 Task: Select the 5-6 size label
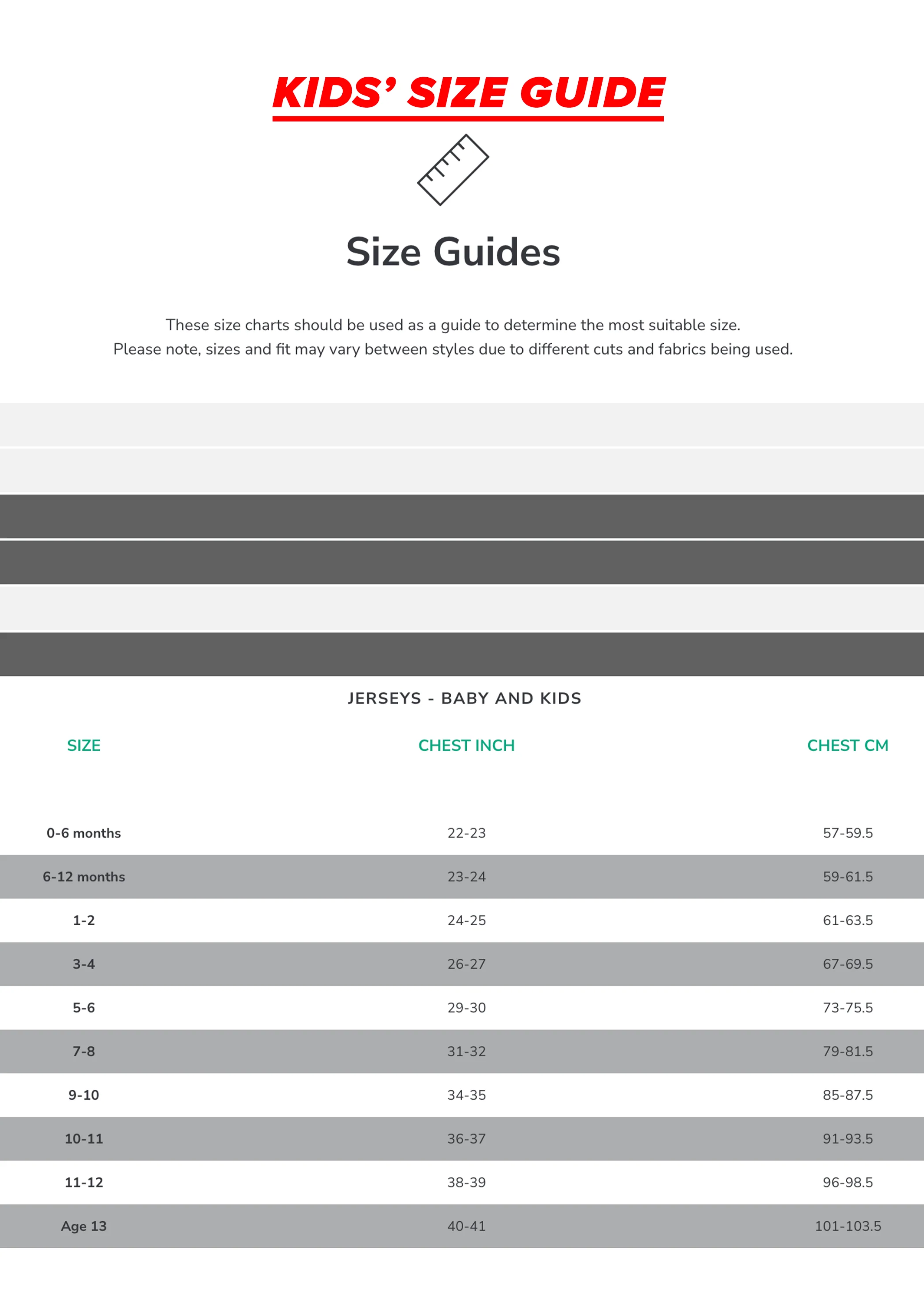84,1007
